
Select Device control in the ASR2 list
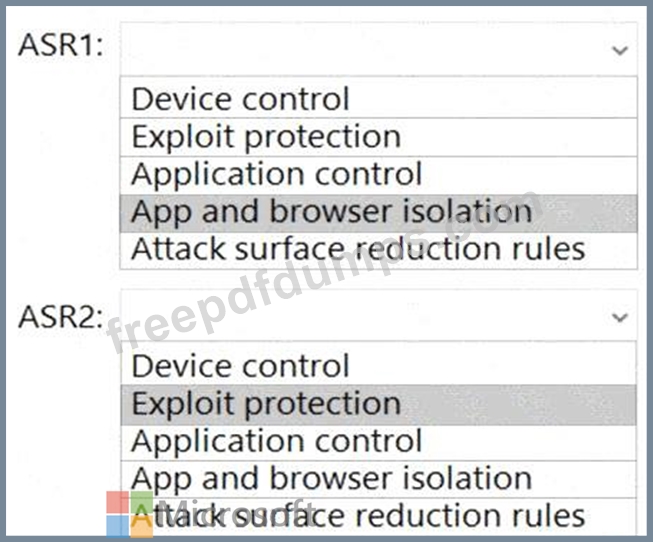pos(240,366)
